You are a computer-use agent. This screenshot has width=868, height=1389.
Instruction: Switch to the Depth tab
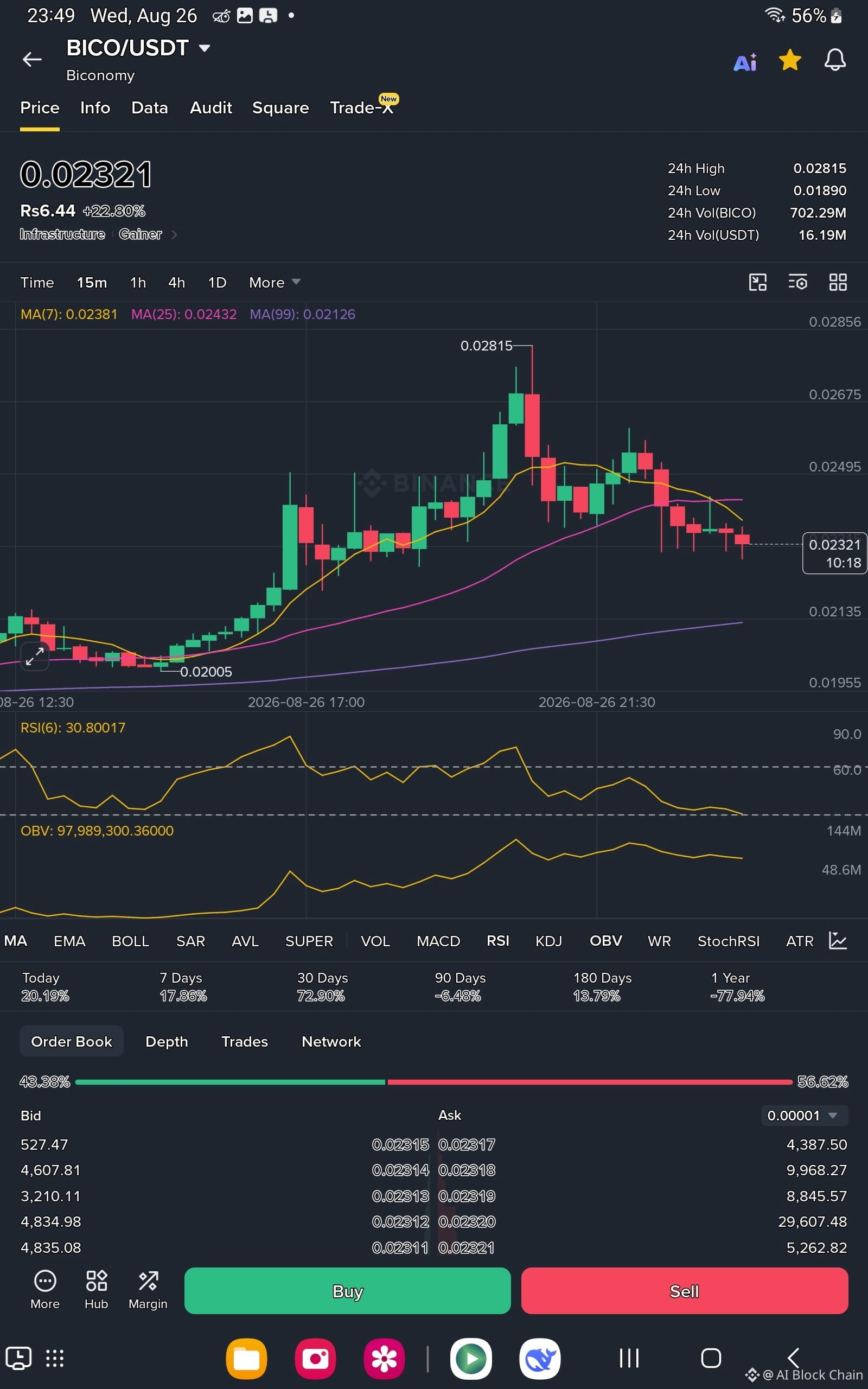(x=167, y=1041)
